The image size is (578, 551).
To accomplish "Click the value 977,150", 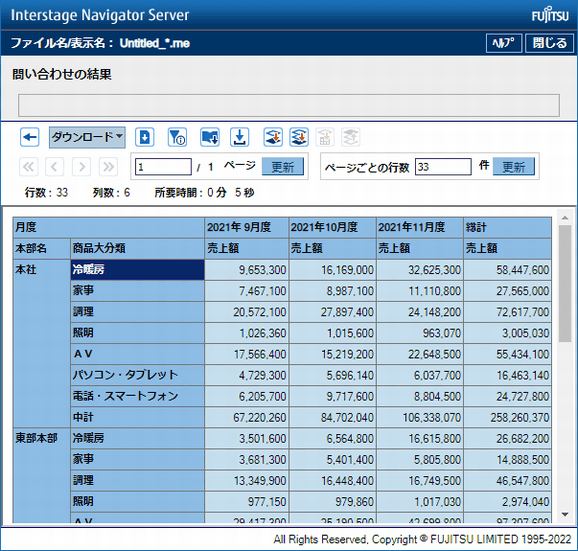I will [x=247, y=502].
